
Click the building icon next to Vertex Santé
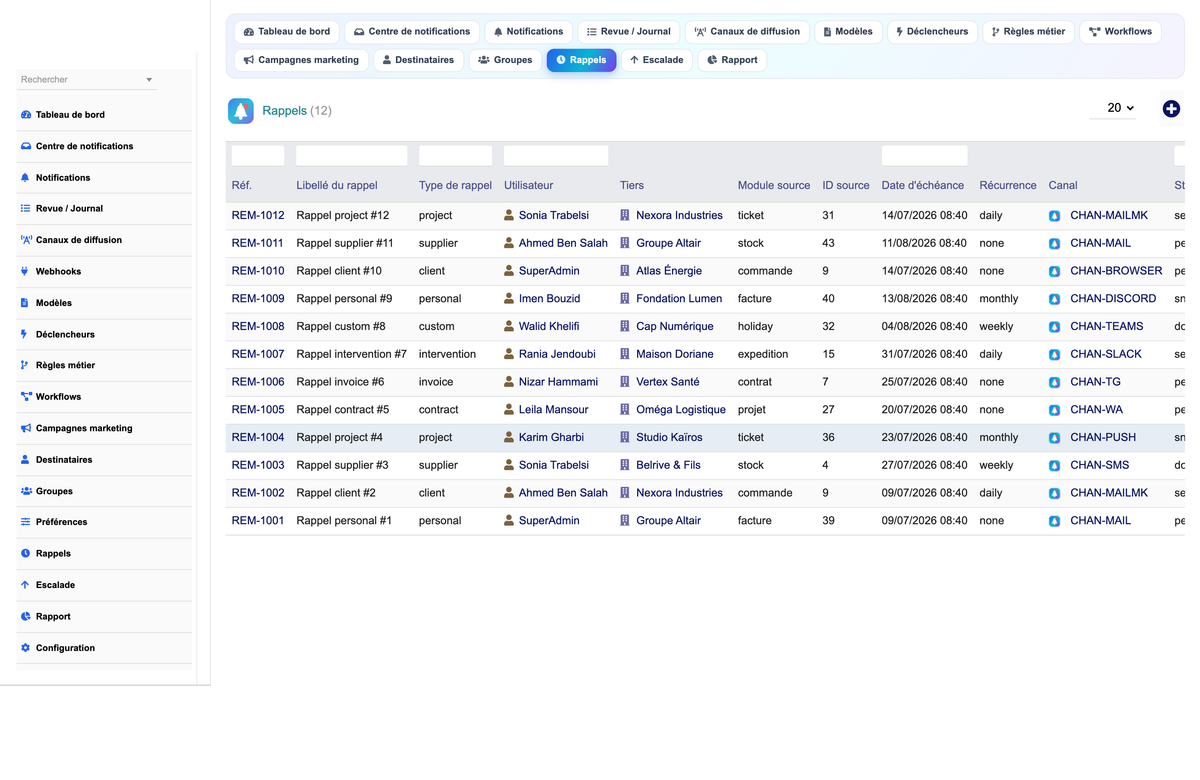click(625, 382)
